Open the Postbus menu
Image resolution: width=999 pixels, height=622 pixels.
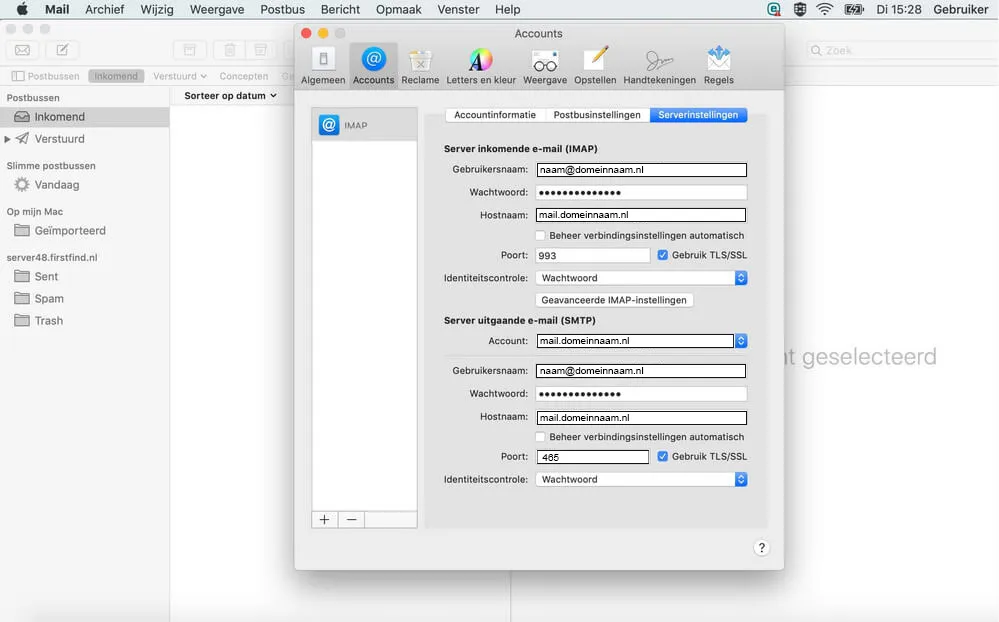point(282,9)
